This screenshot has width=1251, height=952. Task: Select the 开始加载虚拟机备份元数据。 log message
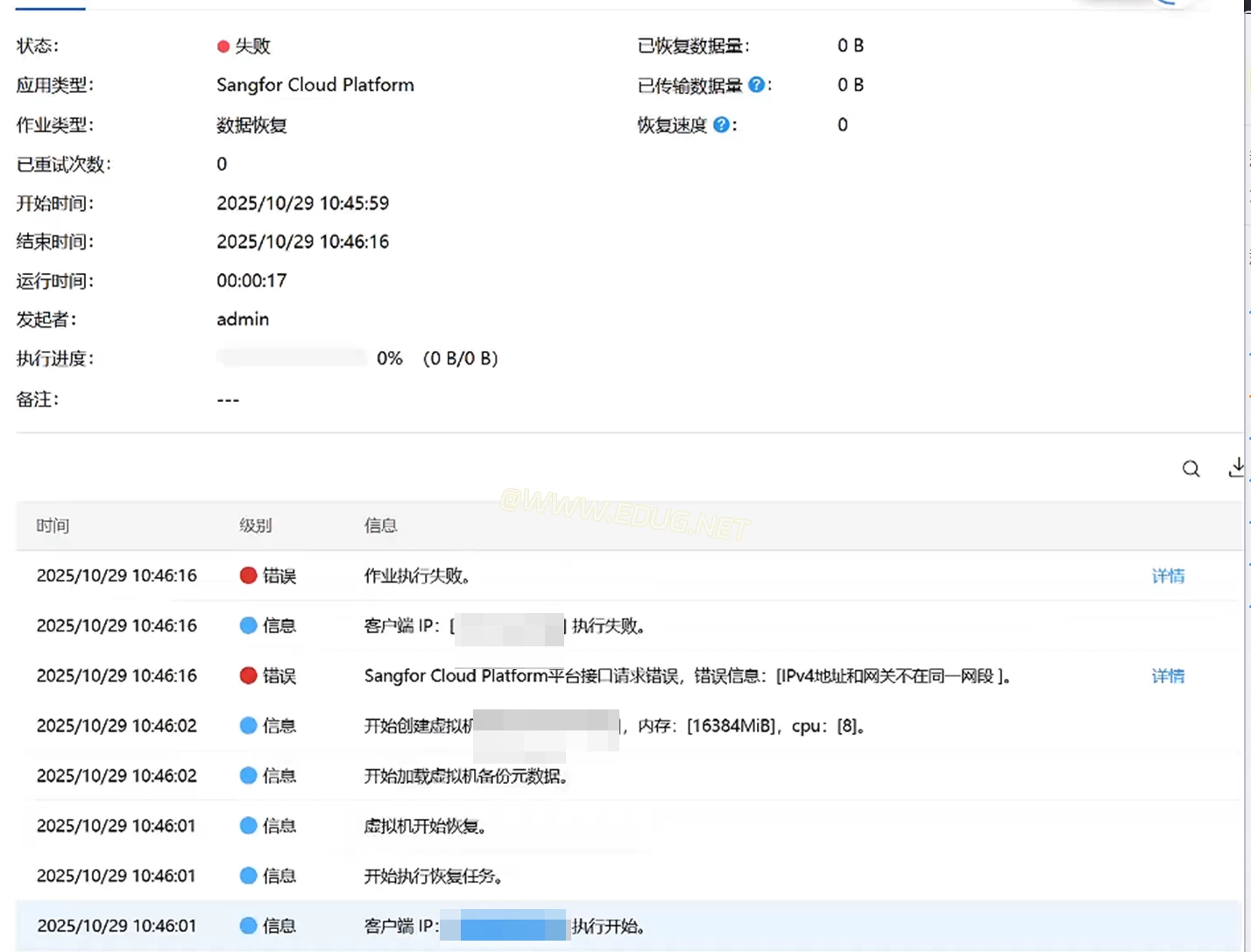point(467,775)
